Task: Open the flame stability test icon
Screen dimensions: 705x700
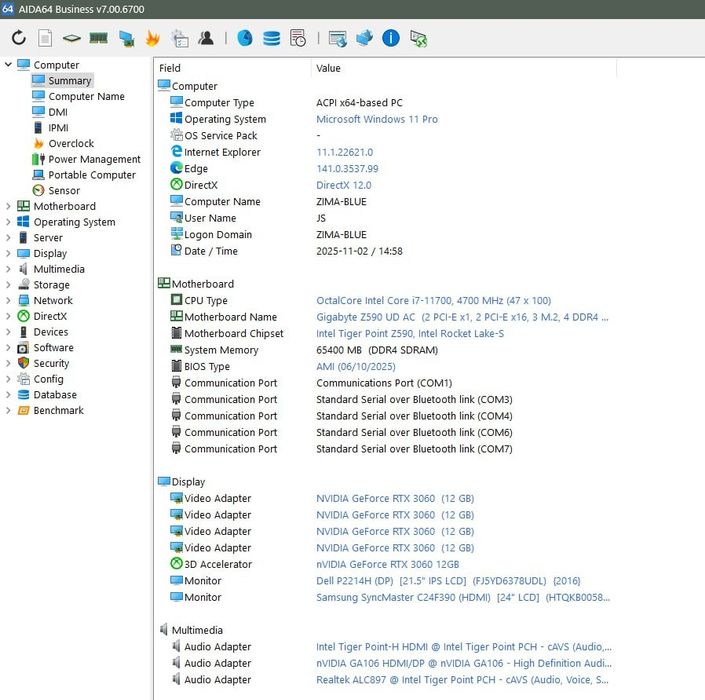Action: [152, 38]
